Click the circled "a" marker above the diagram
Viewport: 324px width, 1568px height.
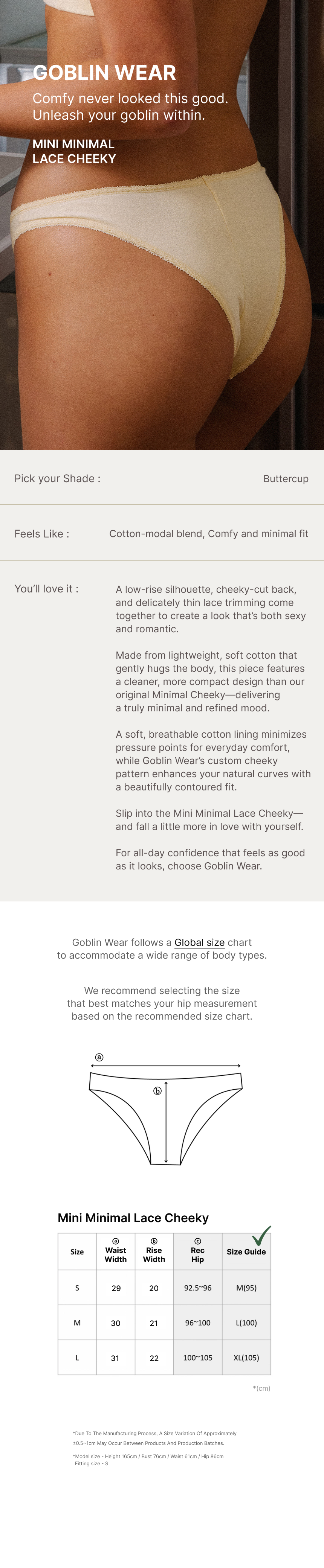pos(99,1057)
